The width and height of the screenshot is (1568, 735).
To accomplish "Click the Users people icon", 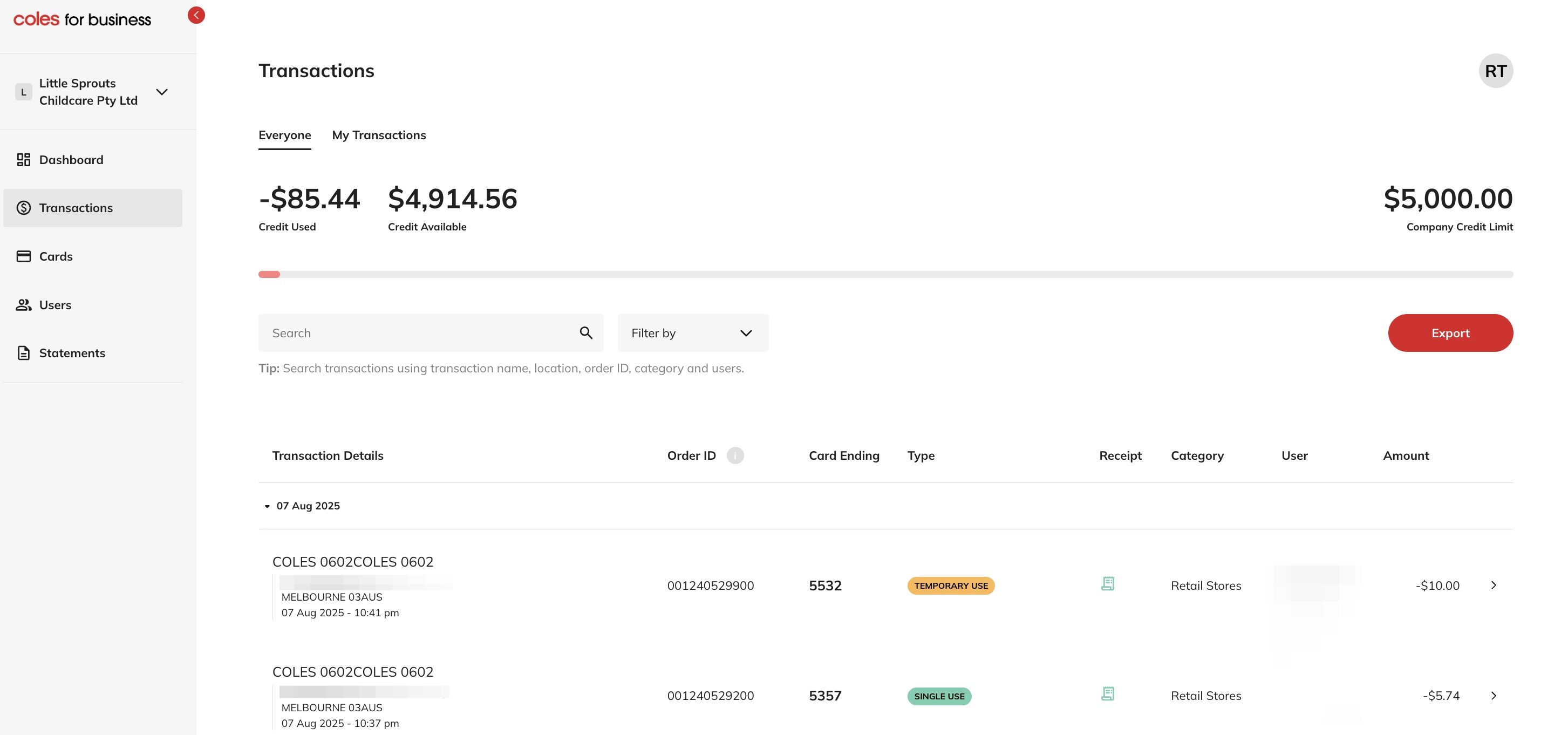I will coord(24,305).
